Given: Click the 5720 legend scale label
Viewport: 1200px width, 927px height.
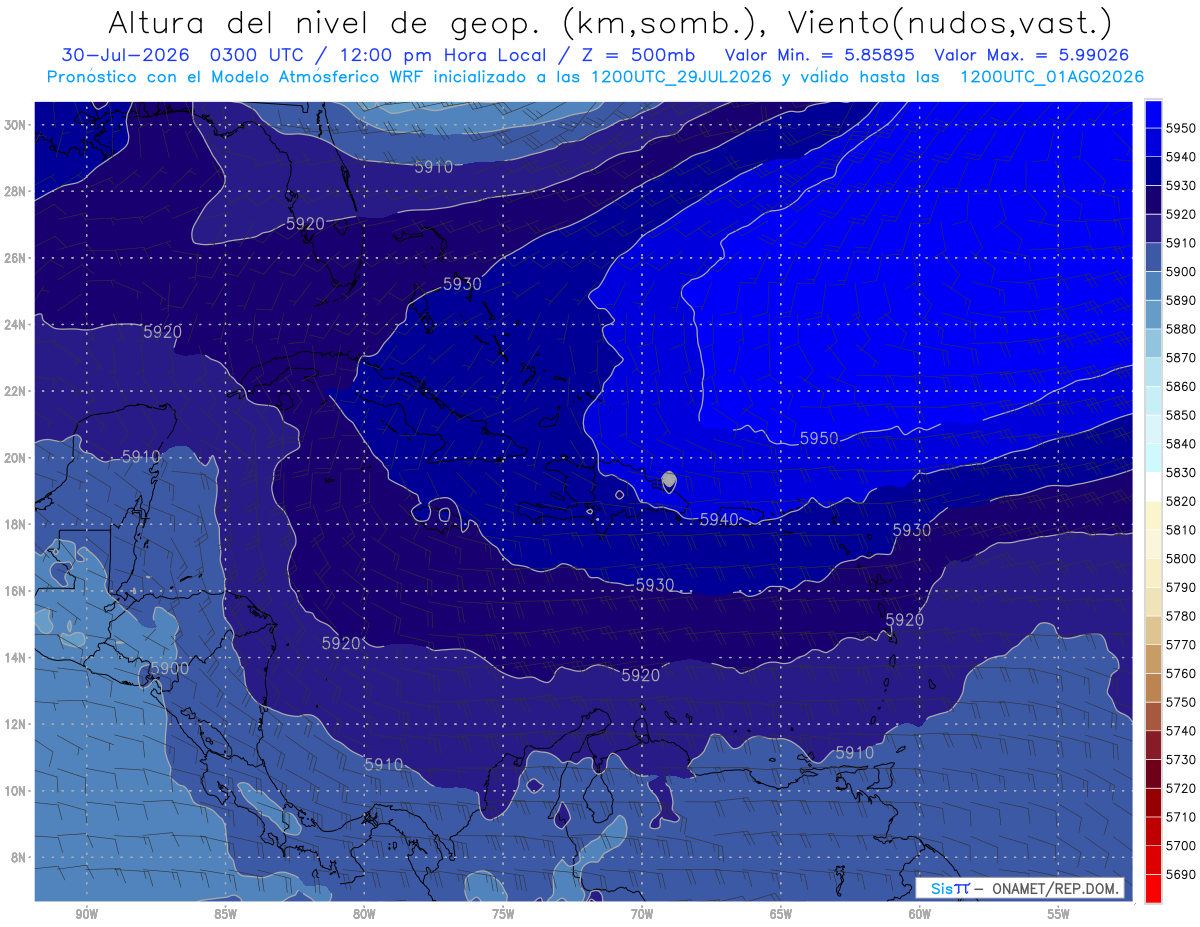Looking at the screenshot, I should 1180,788.
